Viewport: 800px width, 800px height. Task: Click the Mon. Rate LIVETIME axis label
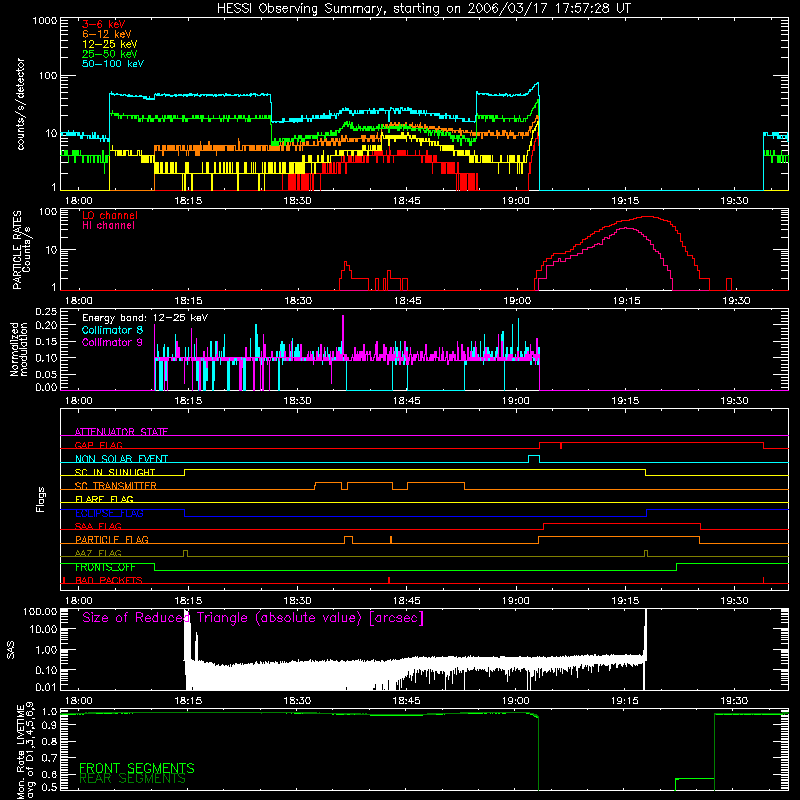[26, 750]
